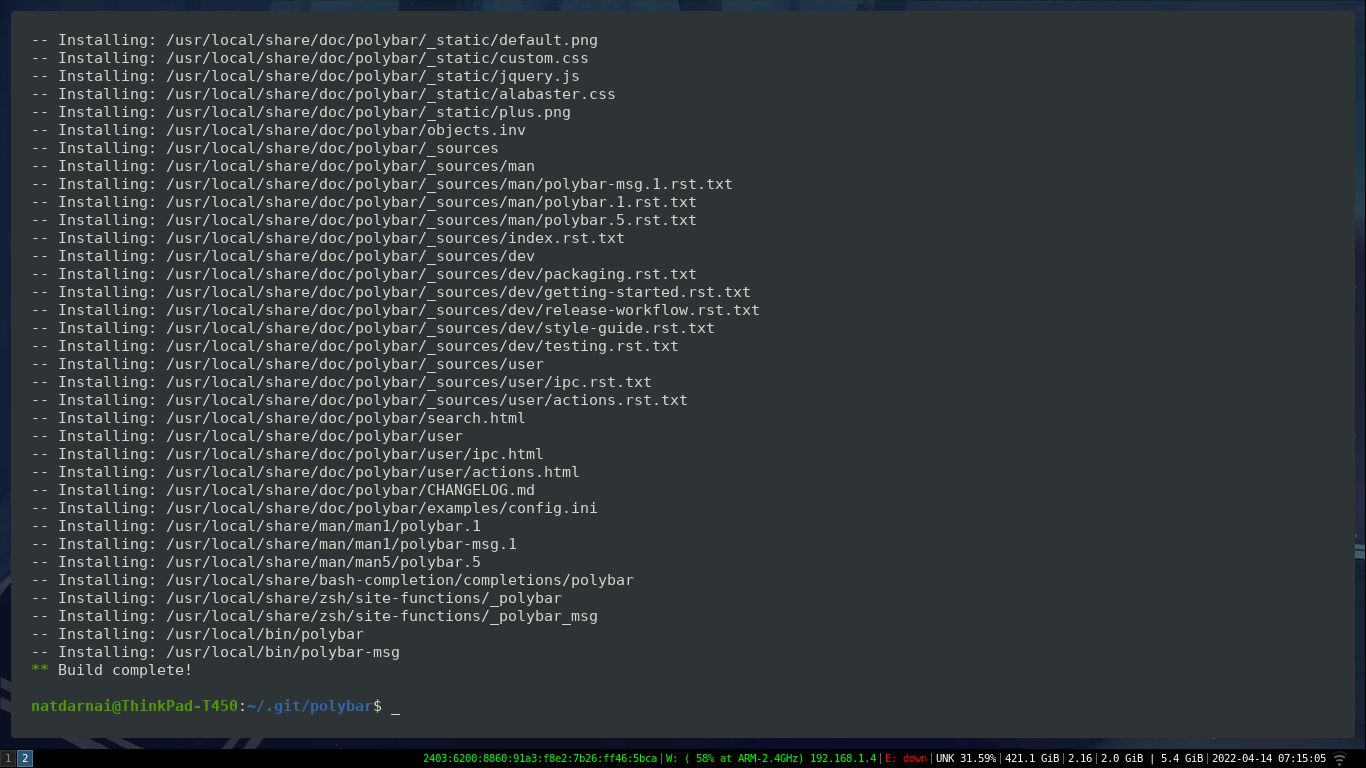Click the _static/plus.png install line
Viewport: 1366px width, 768px height.
click(301, 112)
